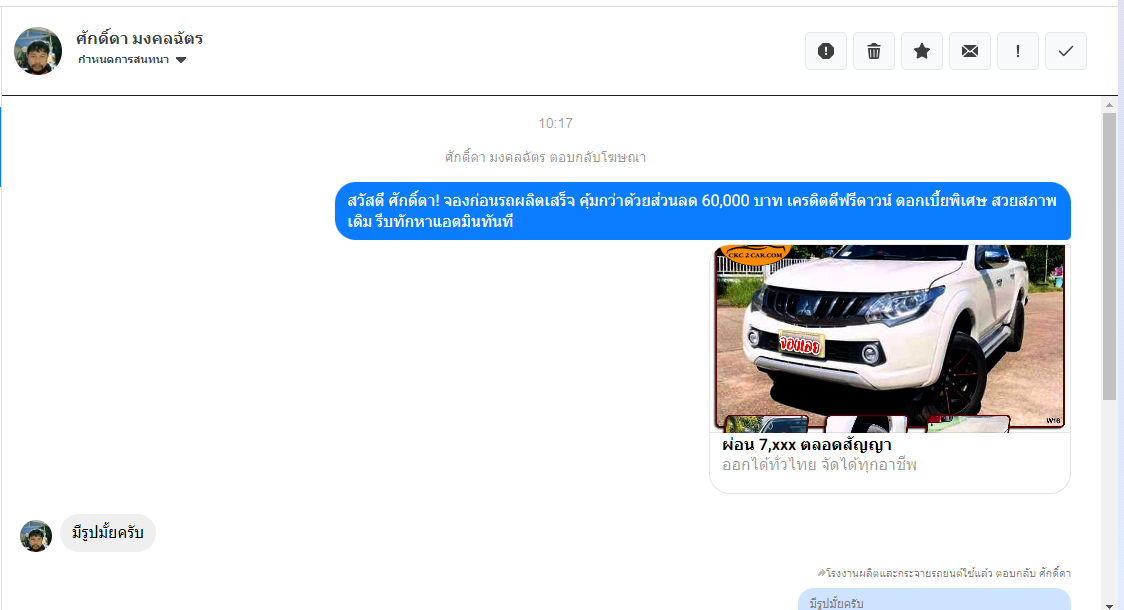
Task: Click the ad description ออกได้ทั่วไทย จัดได้ทุกอาชีพ
Action: (819, 465)
